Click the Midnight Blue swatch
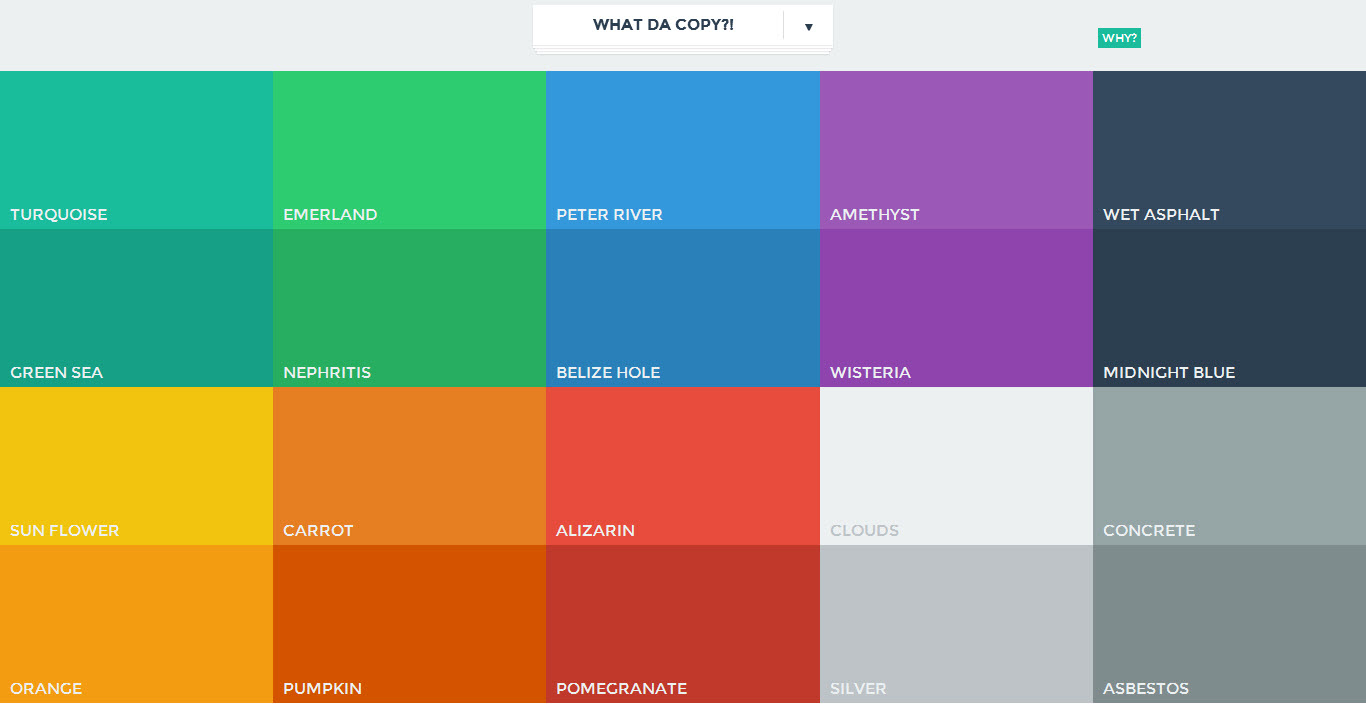 point(1229,308)
